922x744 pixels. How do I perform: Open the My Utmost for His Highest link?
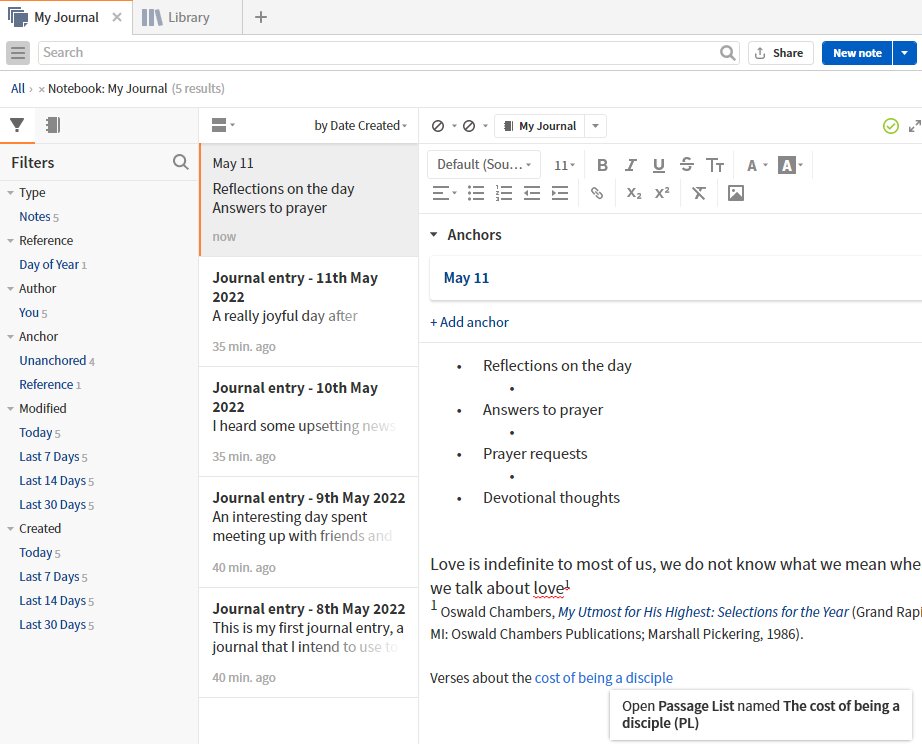click(x=703, y=612)
